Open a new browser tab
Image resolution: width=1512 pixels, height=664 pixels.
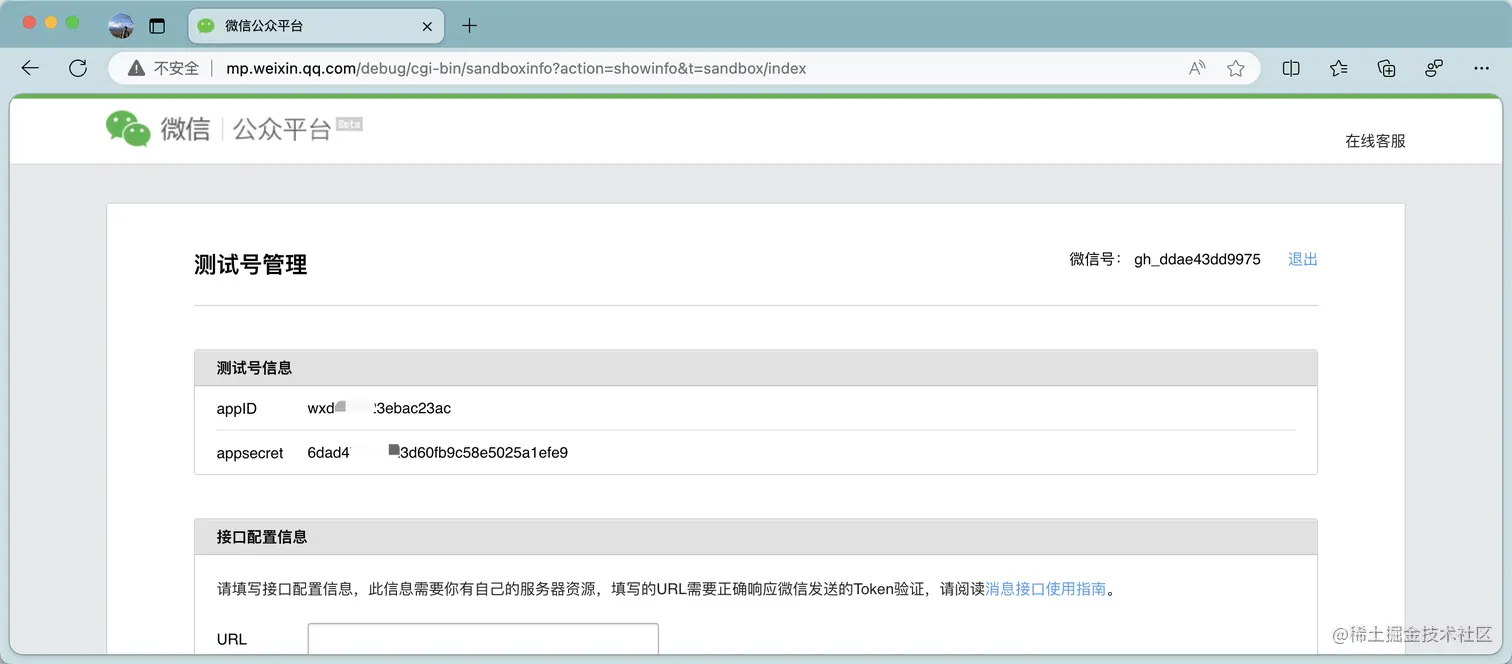tap(469, 25)
